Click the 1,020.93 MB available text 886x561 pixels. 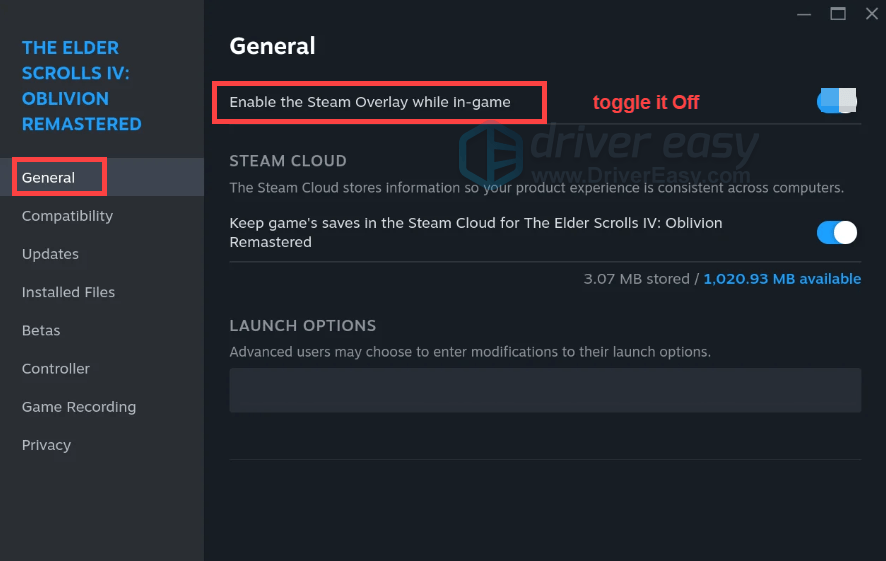click(x=782, y=279)
